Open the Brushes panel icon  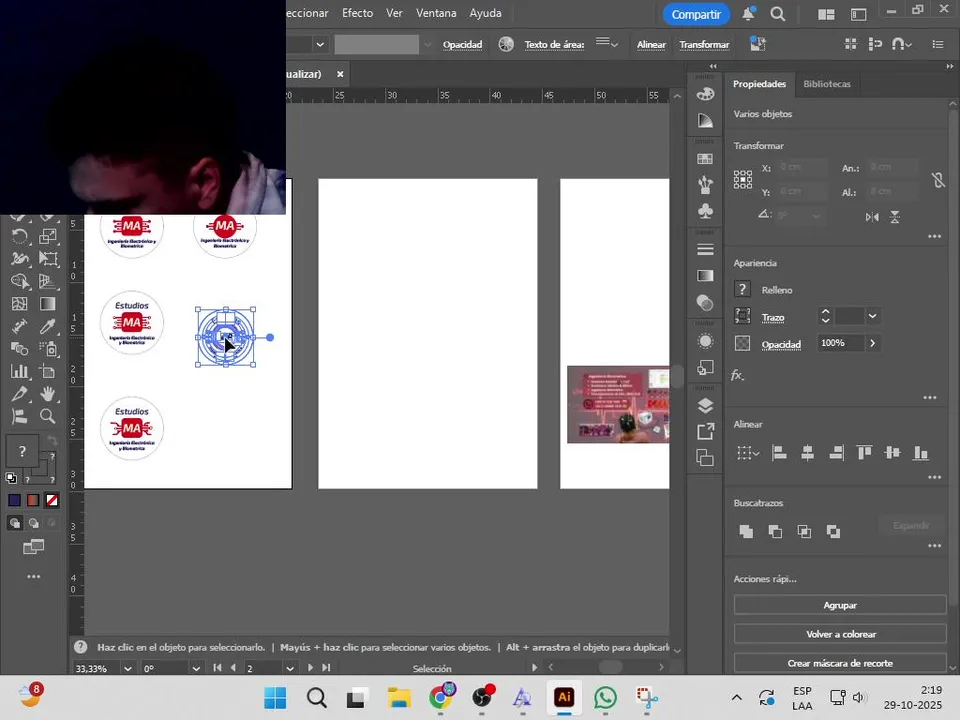[x=705, y=184]
